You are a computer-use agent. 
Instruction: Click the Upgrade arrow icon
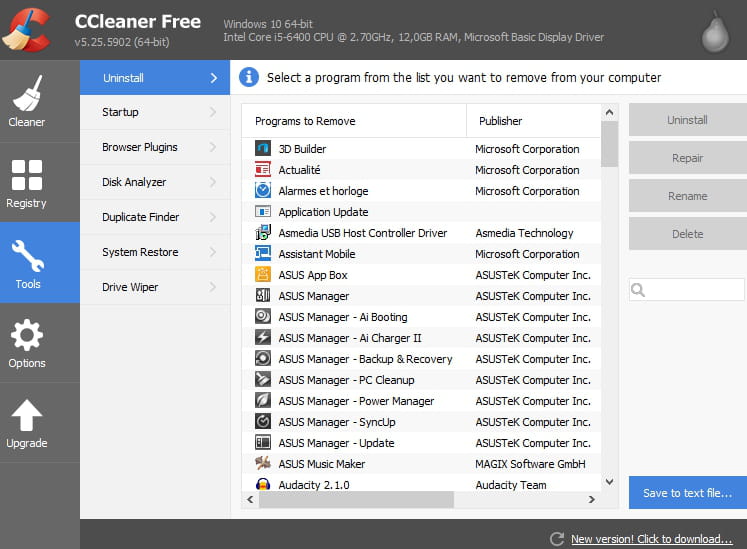point(27,415)
